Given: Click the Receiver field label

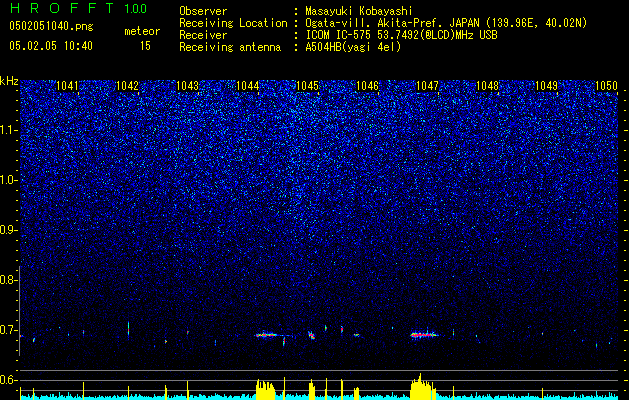Looking at the screenshot, I should pos(203,35).
